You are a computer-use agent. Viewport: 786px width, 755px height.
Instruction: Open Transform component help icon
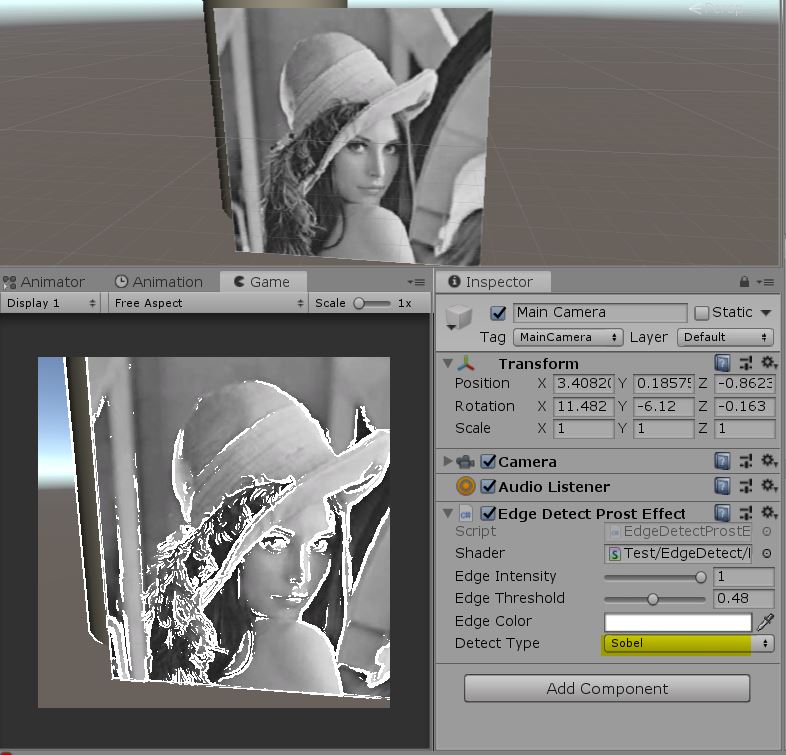tap(722, 362)
